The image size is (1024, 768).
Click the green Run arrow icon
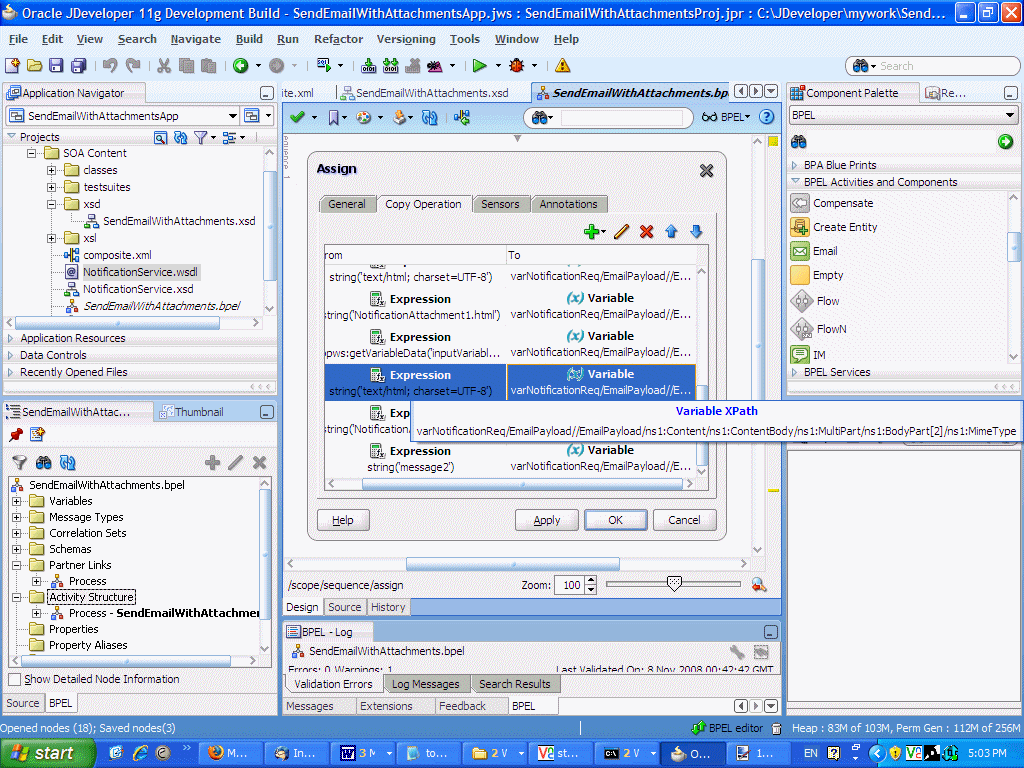pyautogui.click(x=480, y=65)
